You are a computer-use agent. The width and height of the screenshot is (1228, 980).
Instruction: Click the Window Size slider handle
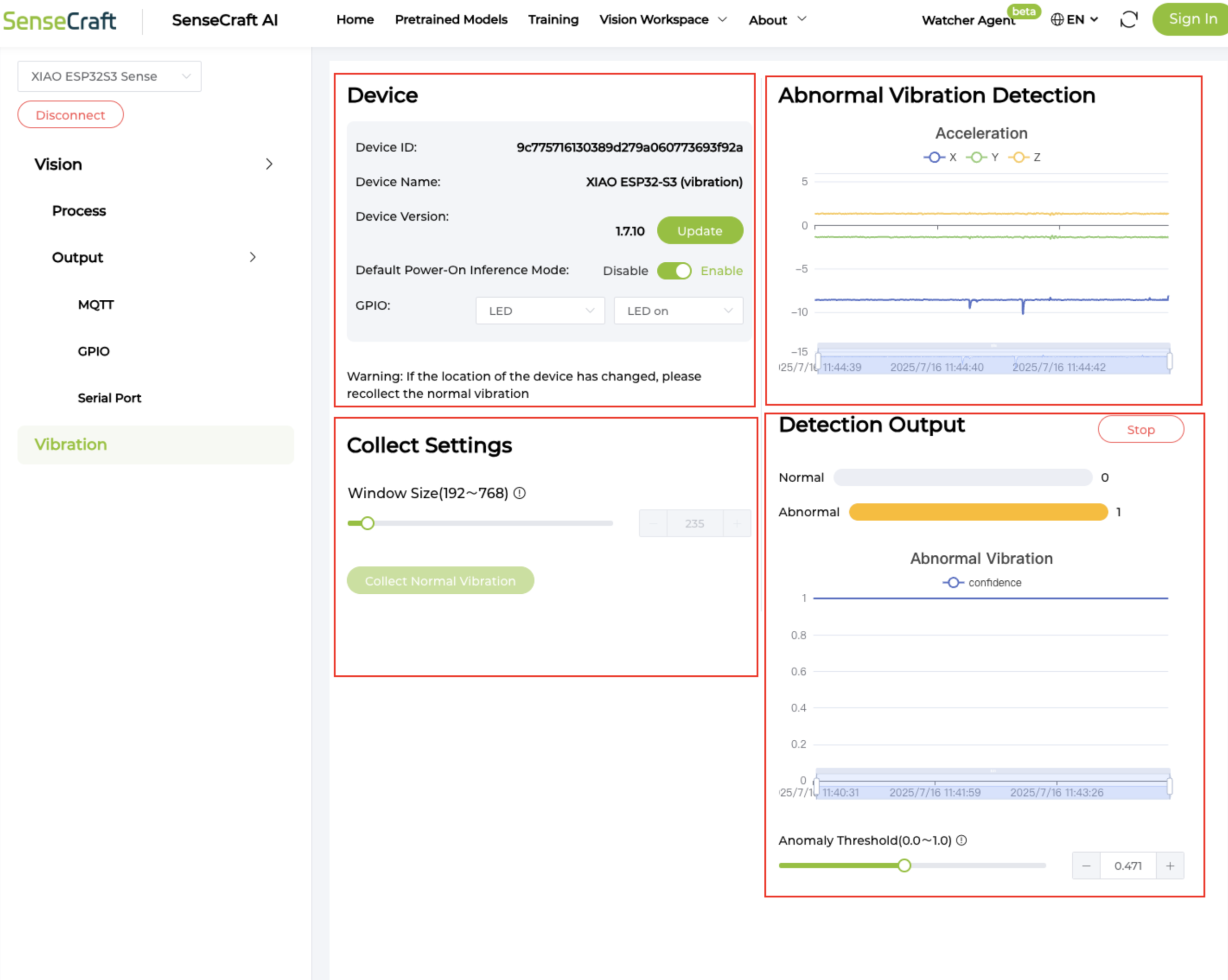(x=368, y=523)
